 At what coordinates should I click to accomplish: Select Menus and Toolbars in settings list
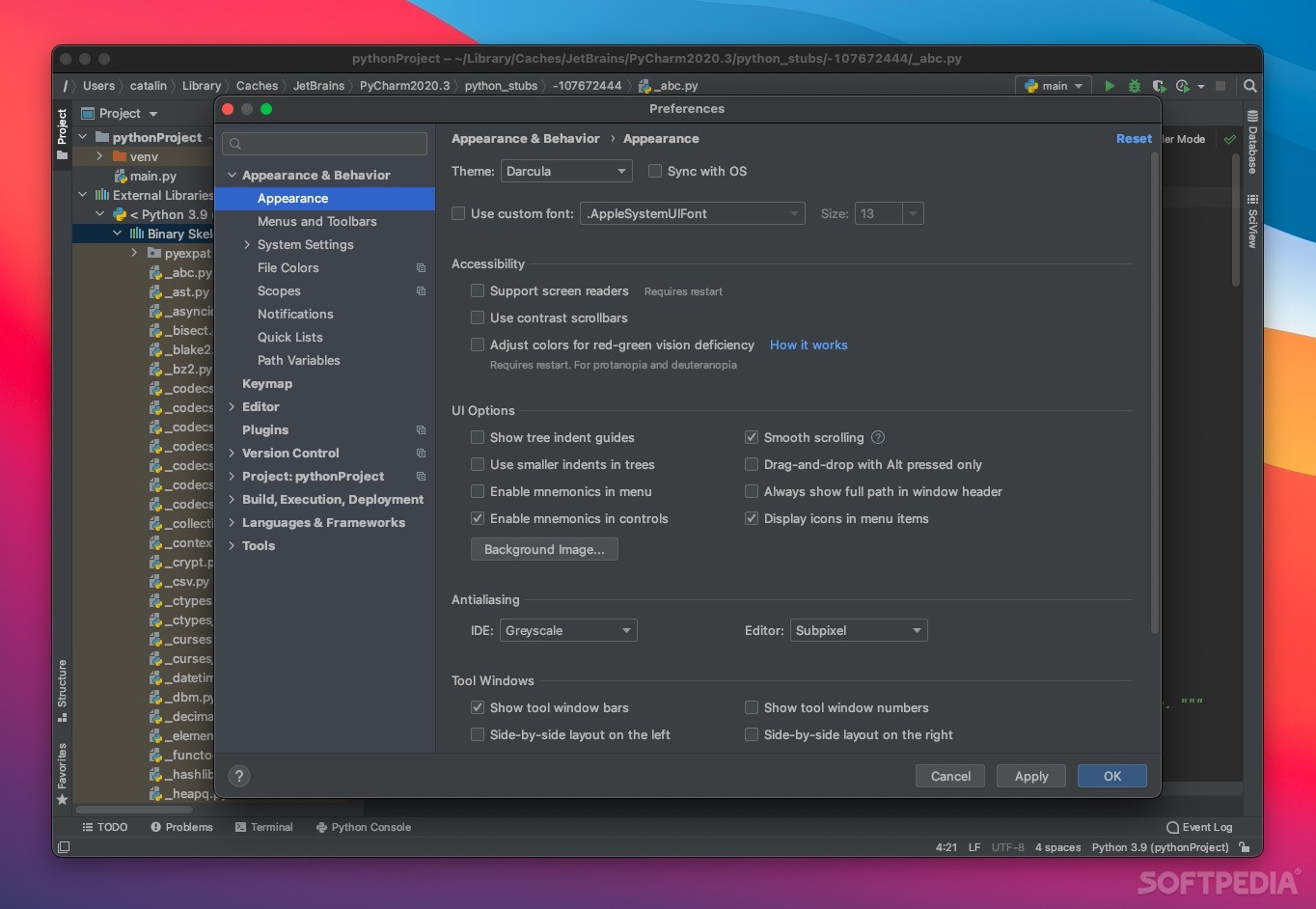point(316,221)
